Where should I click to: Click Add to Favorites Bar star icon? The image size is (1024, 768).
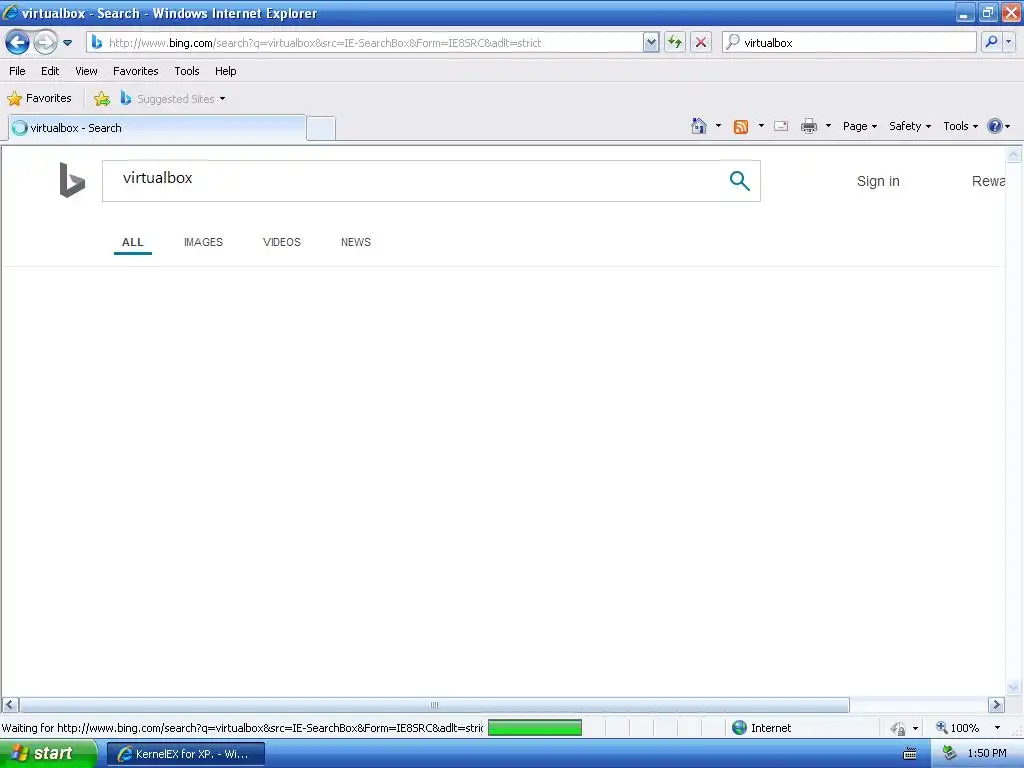(x=102, y=99)
